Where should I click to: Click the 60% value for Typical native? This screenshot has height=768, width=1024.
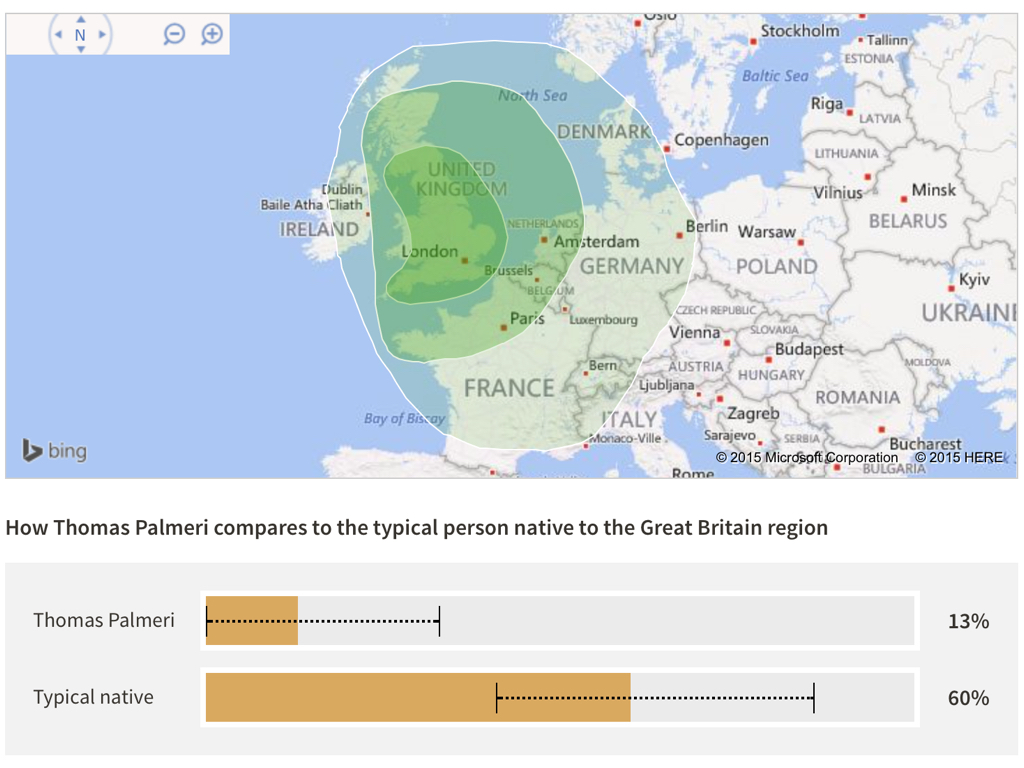(968, 698)
